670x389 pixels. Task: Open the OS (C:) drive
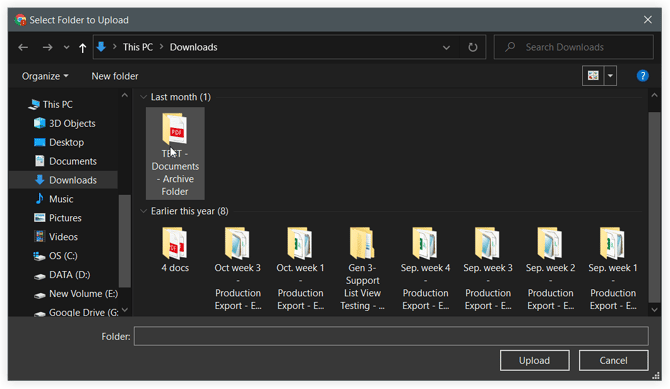coord(56,256)
